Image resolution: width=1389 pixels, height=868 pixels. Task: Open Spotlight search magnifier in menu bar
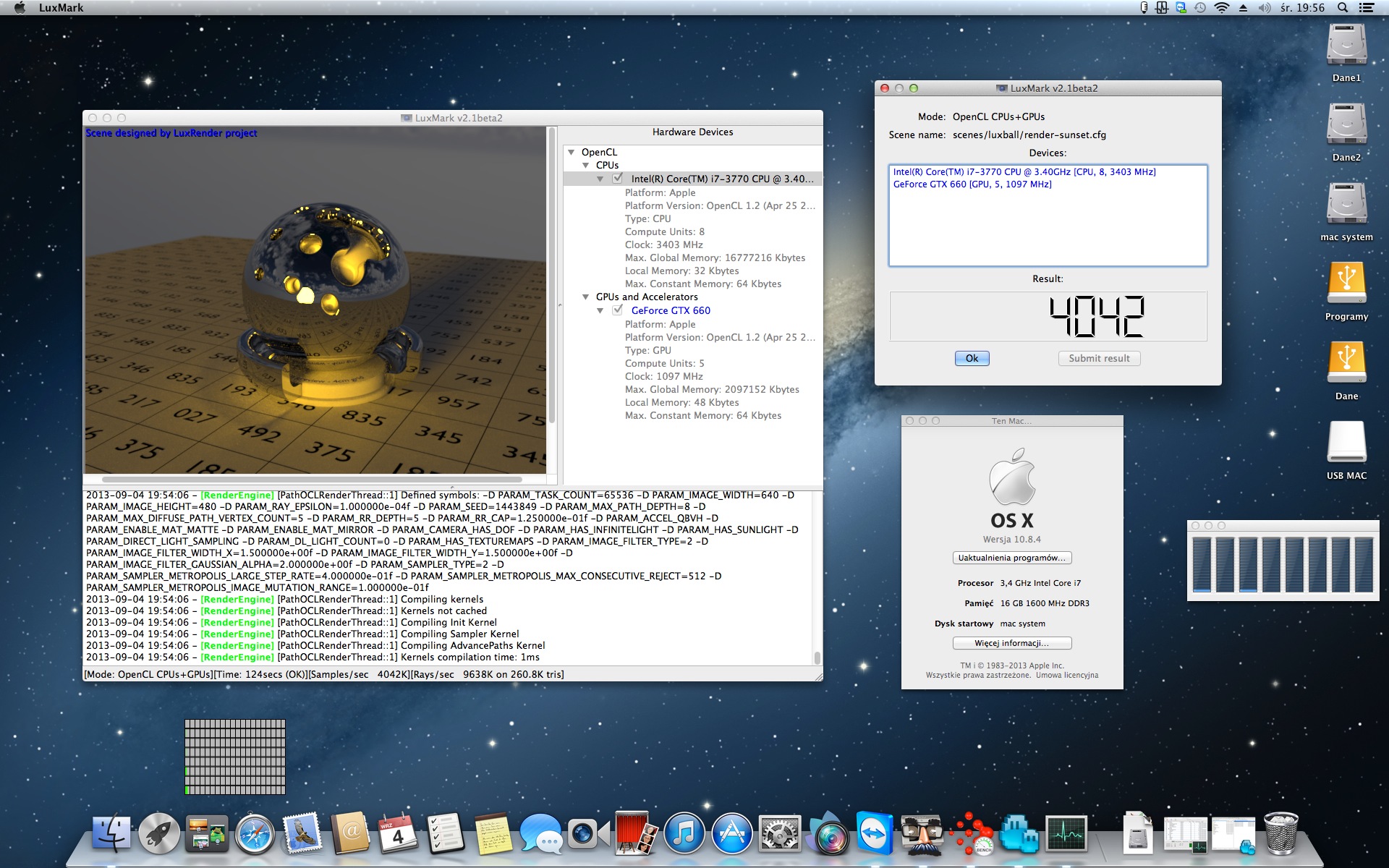tap(1343, 8)
